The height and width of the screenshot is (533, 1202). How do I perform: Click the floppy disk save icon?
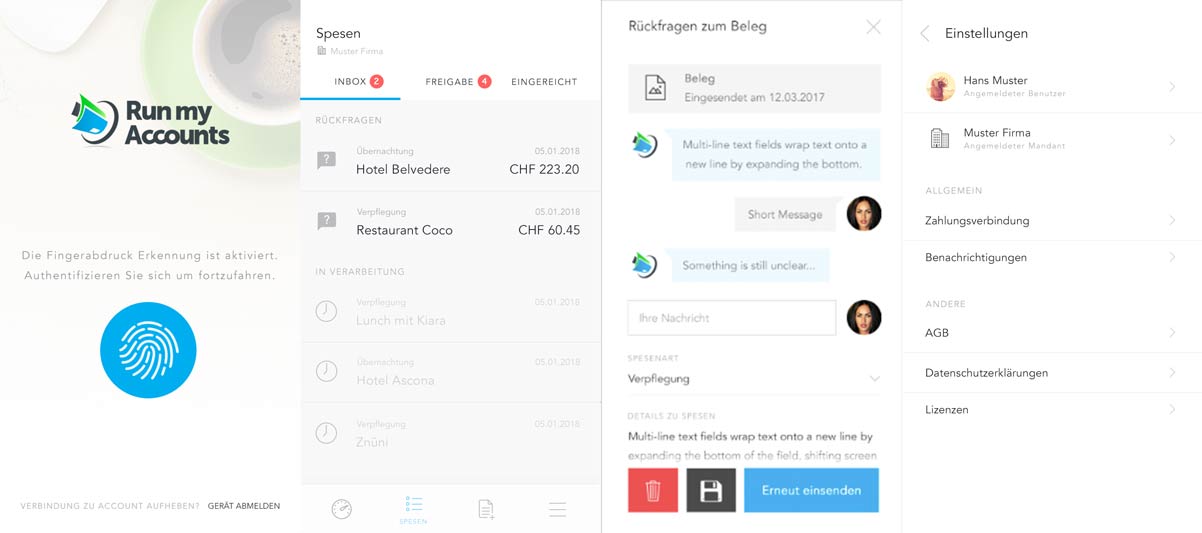pos(711,491)
